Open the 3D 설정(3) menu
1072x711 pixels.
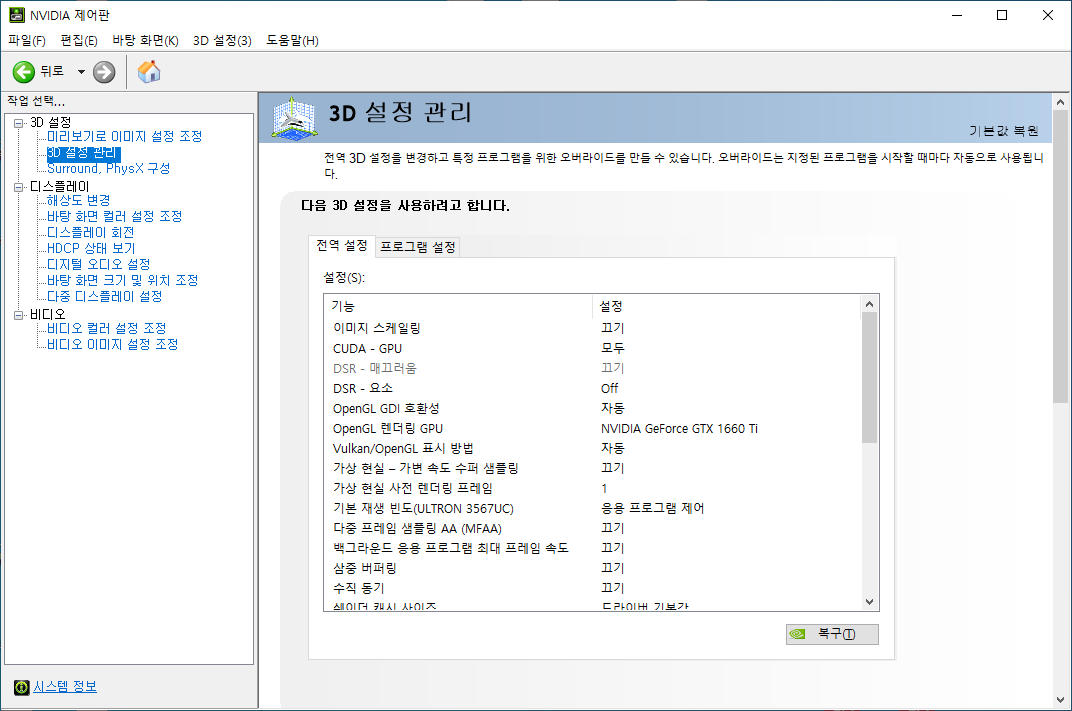click(x=222, y=40)
